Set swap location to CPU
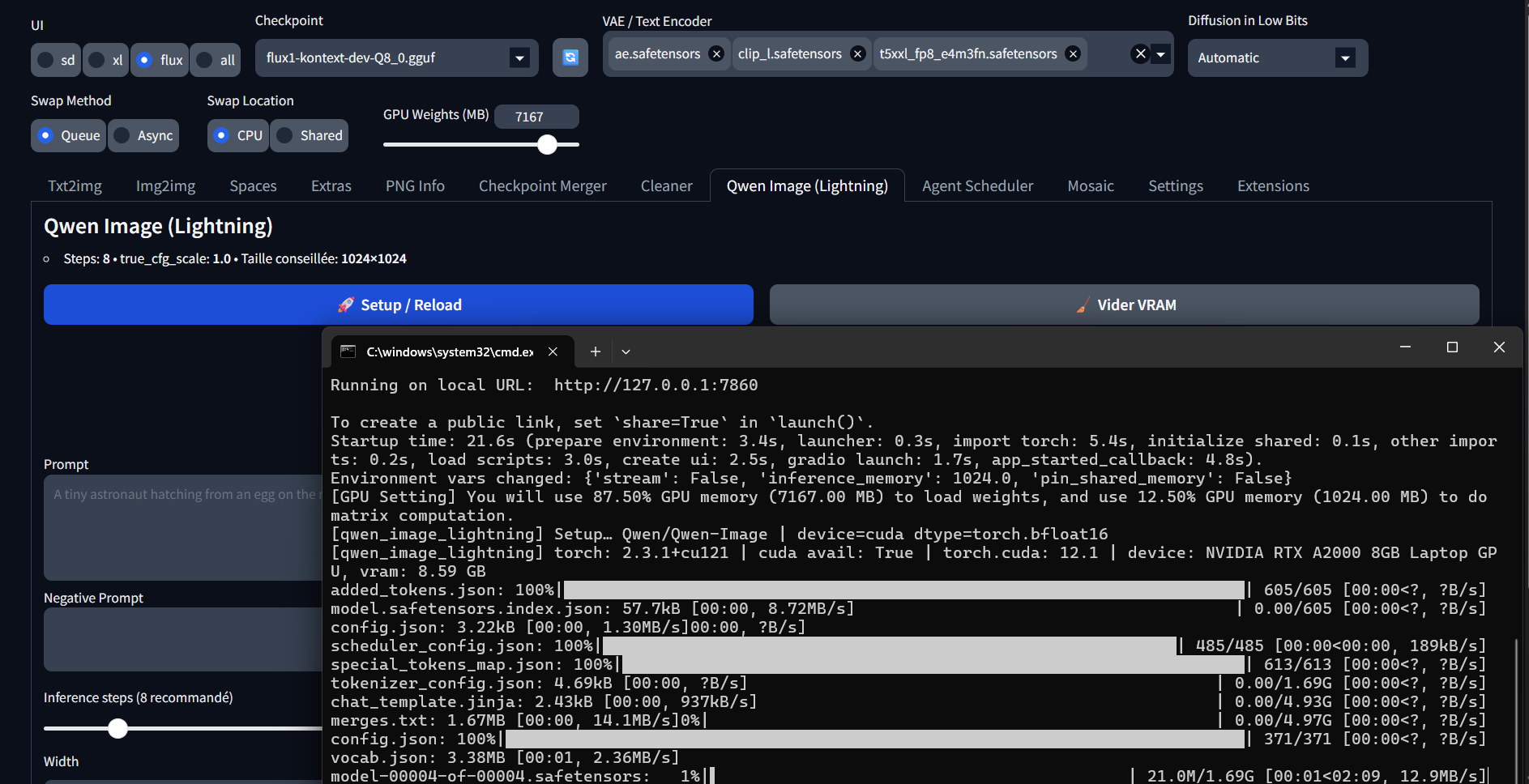This screenshot has width=1529, height=784. click(x=238, y=135)
